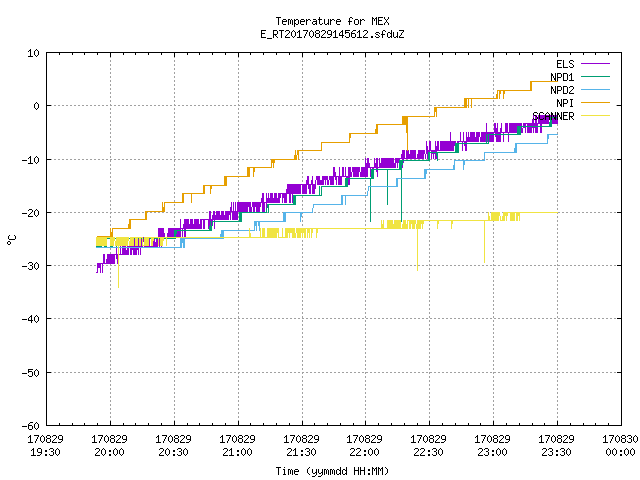This screenshot has height=480, width=640.
Task: Click the blue NPD2 legend line sample
Action: coord(596,89)
